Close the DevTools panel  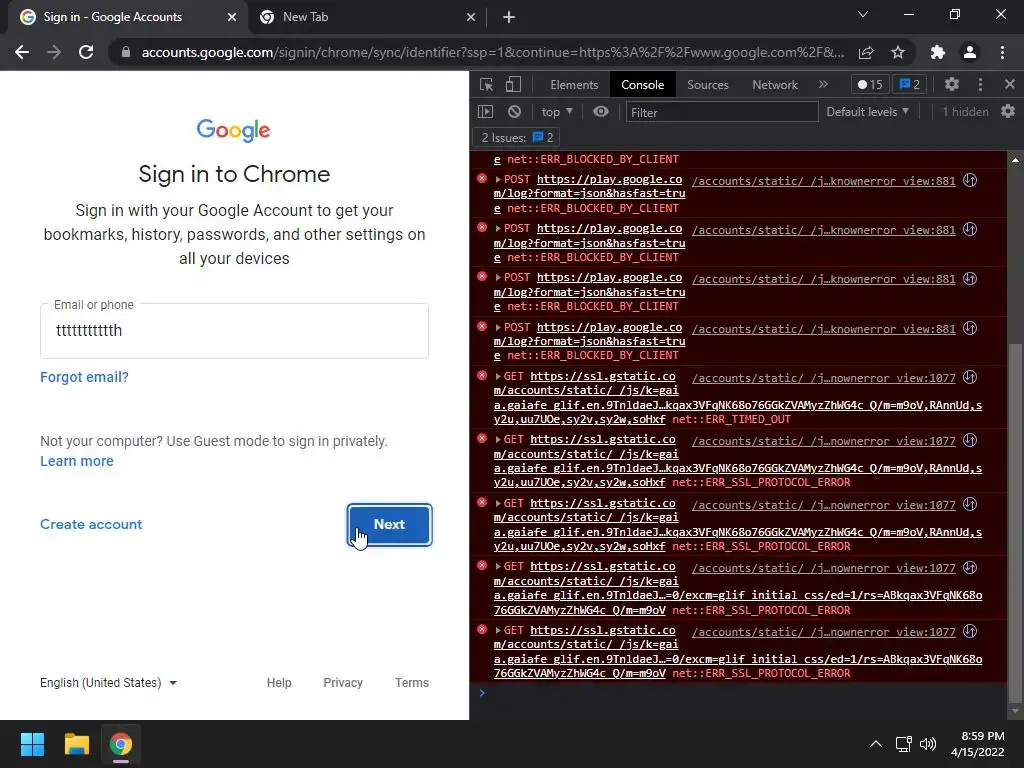pos(1010,84)
